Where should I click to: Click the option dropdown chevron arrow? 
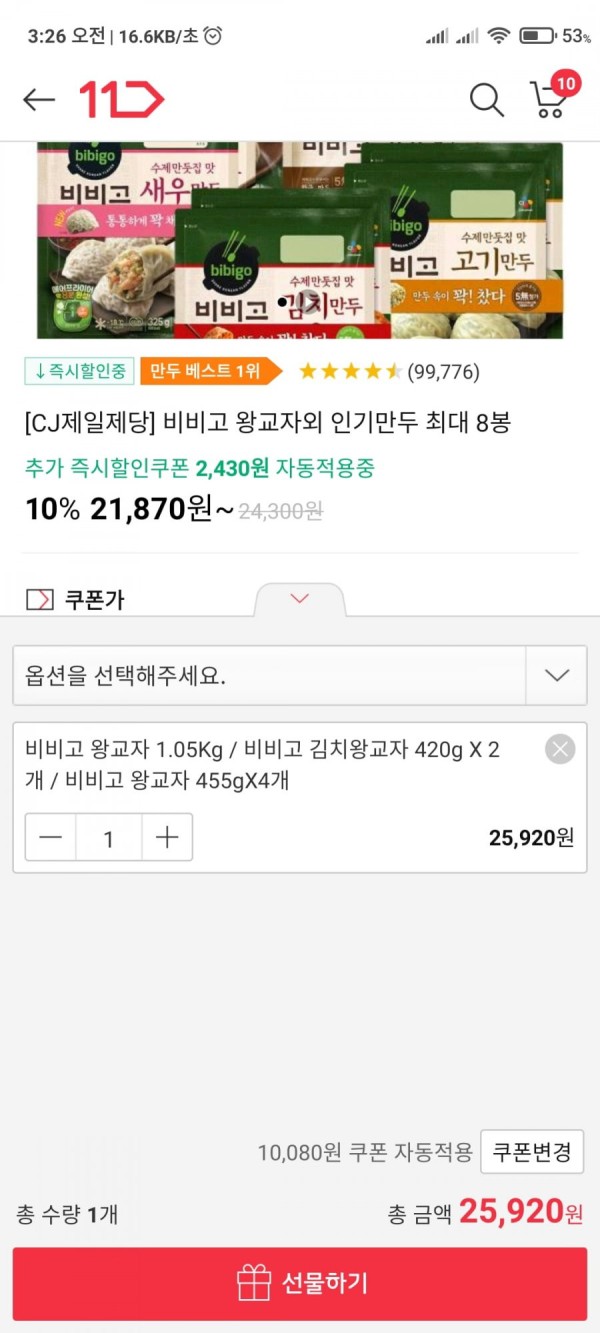(557, 675)
